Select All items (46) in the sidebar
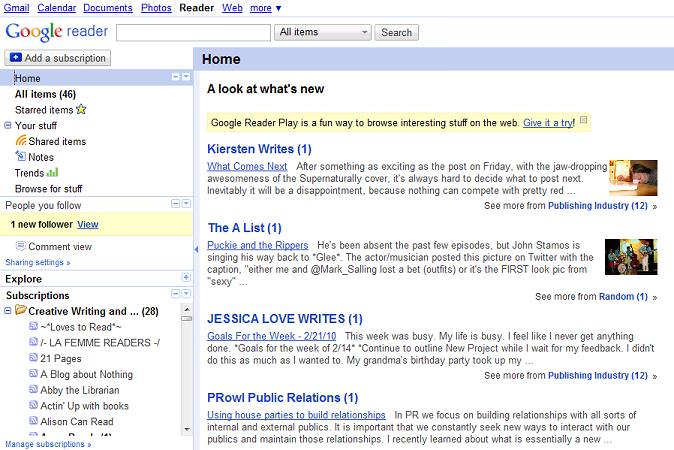 click(x=45, y=94)
